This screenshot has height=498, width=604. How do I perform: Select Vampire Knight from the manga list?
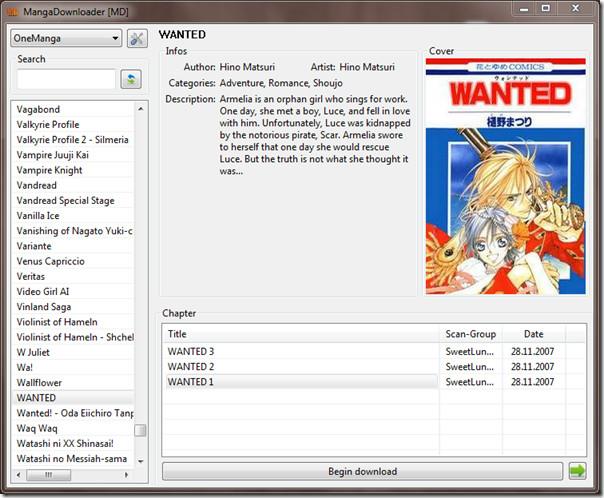pyautogui.click(x=49, y=170)
